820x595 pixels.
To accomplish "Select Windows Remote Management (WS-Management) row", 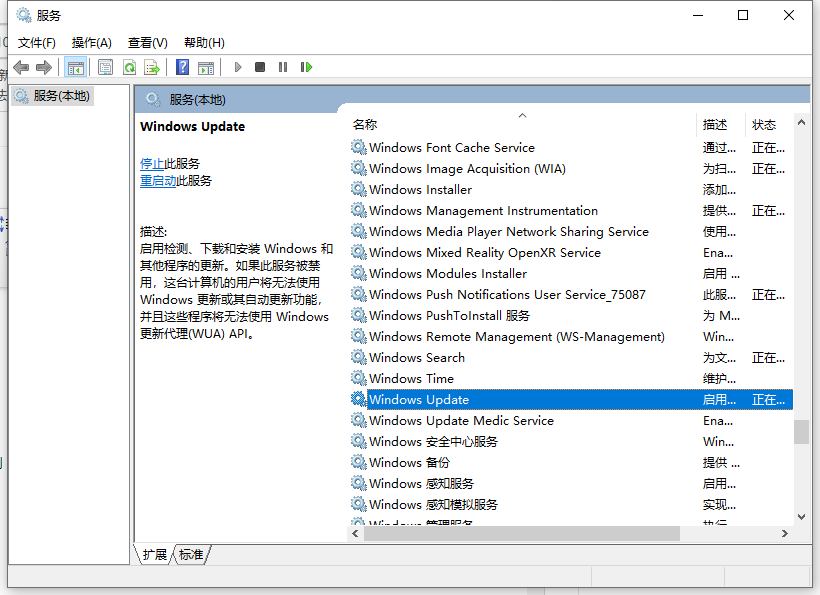I will tap(571, 336).
